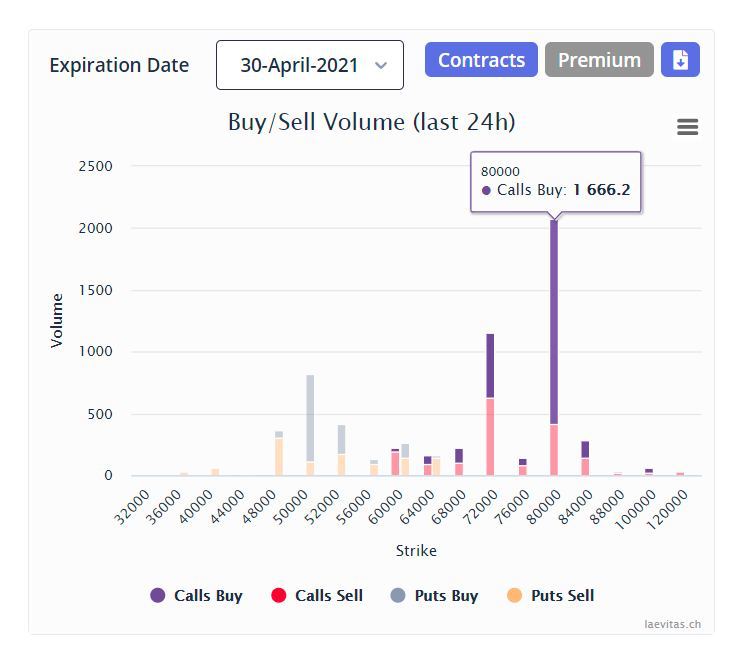The width and height of the screenshot is (734, 648).
Task: Click the red Calls Sell legend dot
Action: pyautogui.click(x=279, y=595)
